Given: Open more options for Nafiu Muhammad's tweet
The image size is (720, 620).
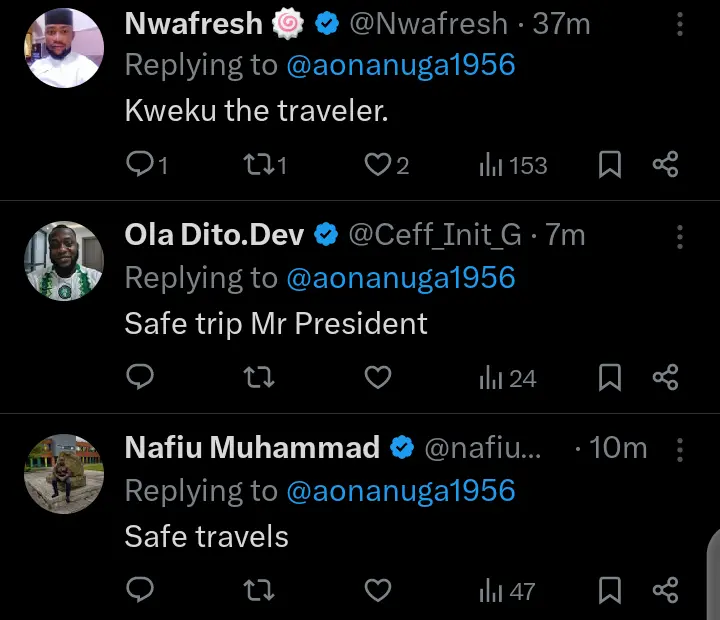Looking at the screenshot, I should click(x=680, y=449).
